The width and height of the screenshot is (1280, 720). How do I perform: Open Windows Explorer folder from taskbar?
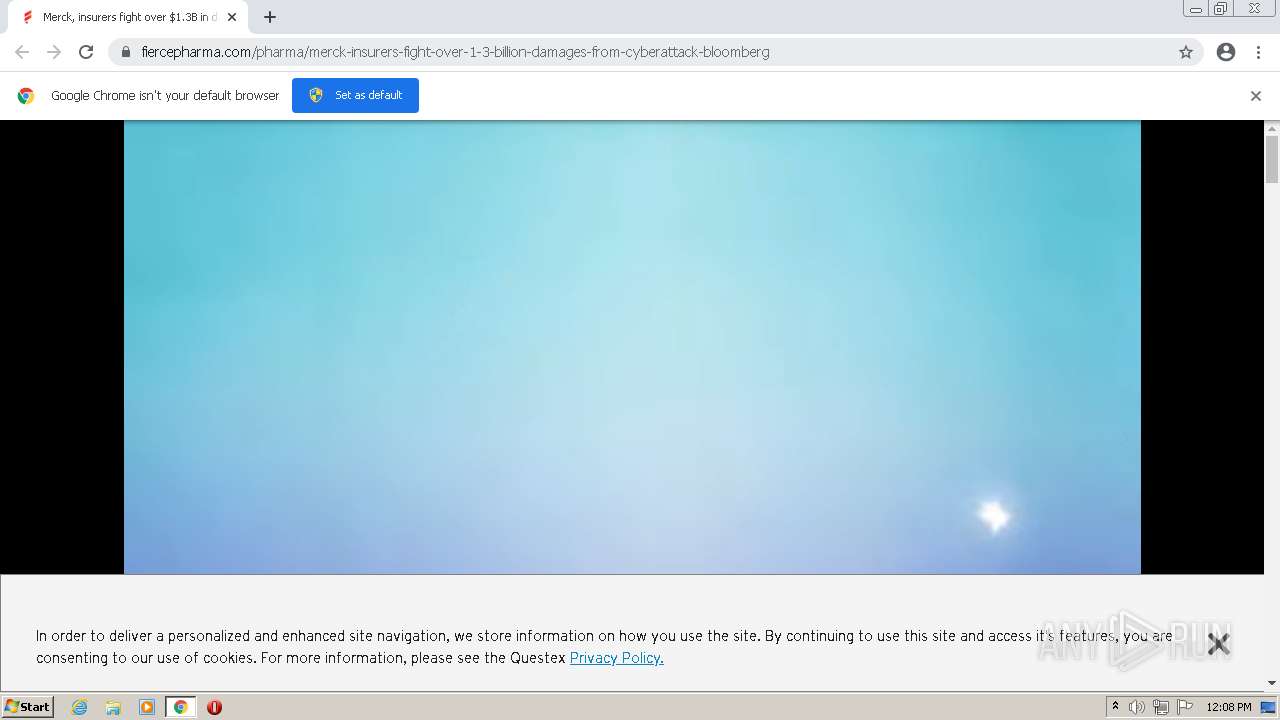(113, 707)
